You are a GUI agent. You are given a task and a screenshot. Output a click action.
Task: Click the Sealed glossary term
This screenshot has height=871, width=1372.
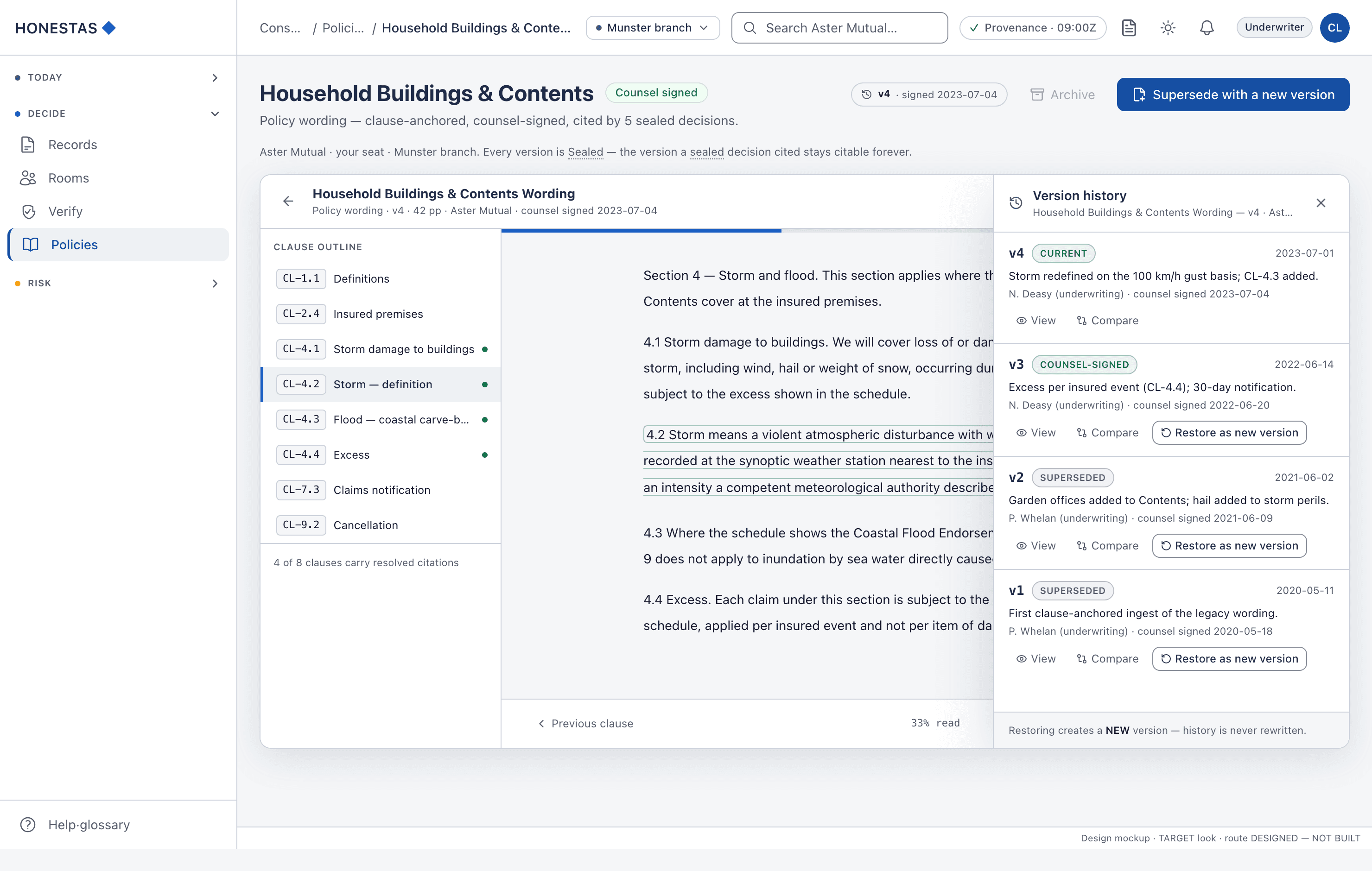585,152
